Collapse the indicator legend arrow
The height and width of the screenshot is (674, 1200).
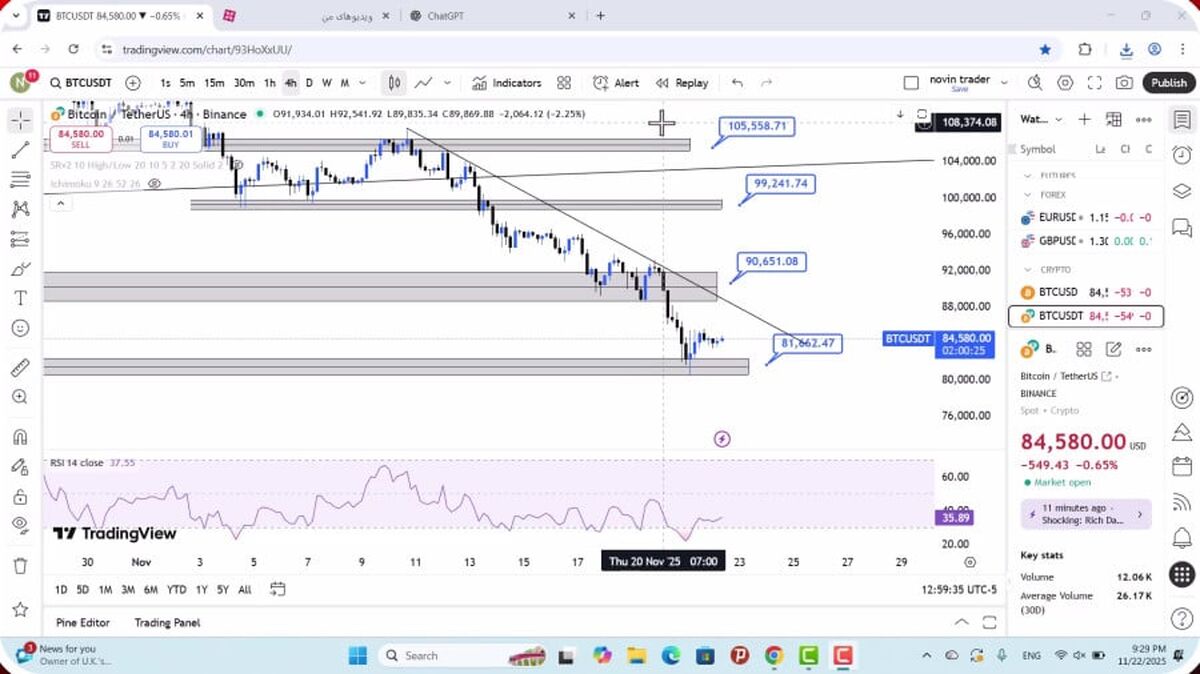tap(59, 203)
